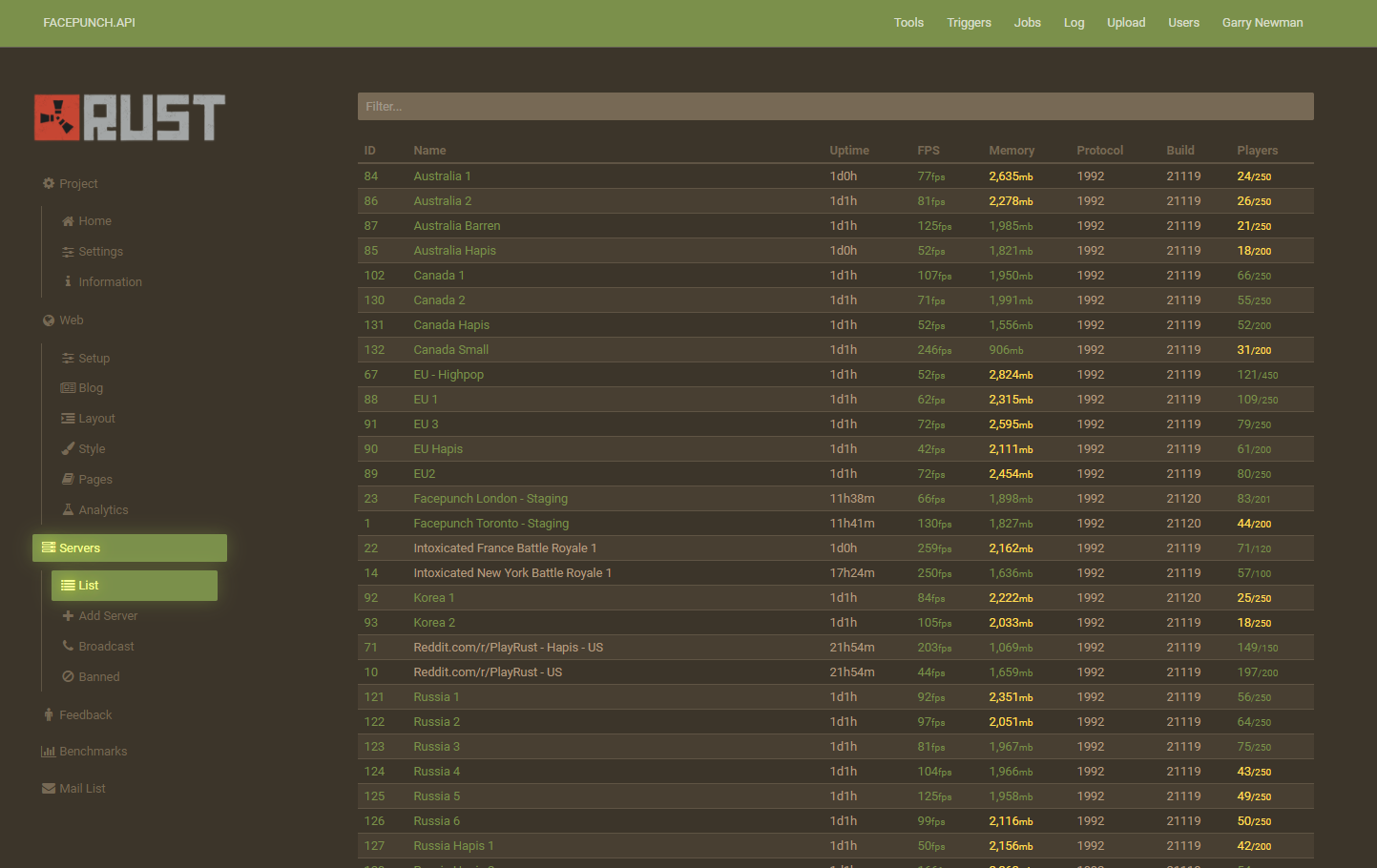Open the Information sidebar link
The height and width of the screenshot is (868, 1377).
point(110,282)
